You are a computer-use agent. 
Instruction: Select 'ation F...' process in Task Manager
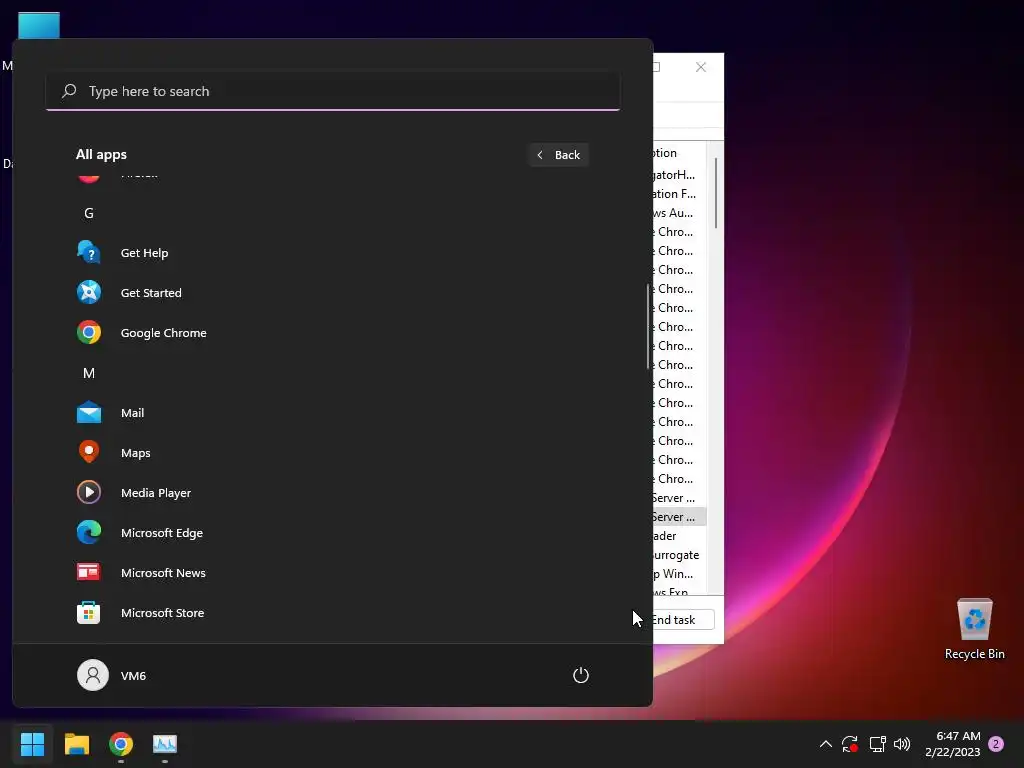(679, 193)
